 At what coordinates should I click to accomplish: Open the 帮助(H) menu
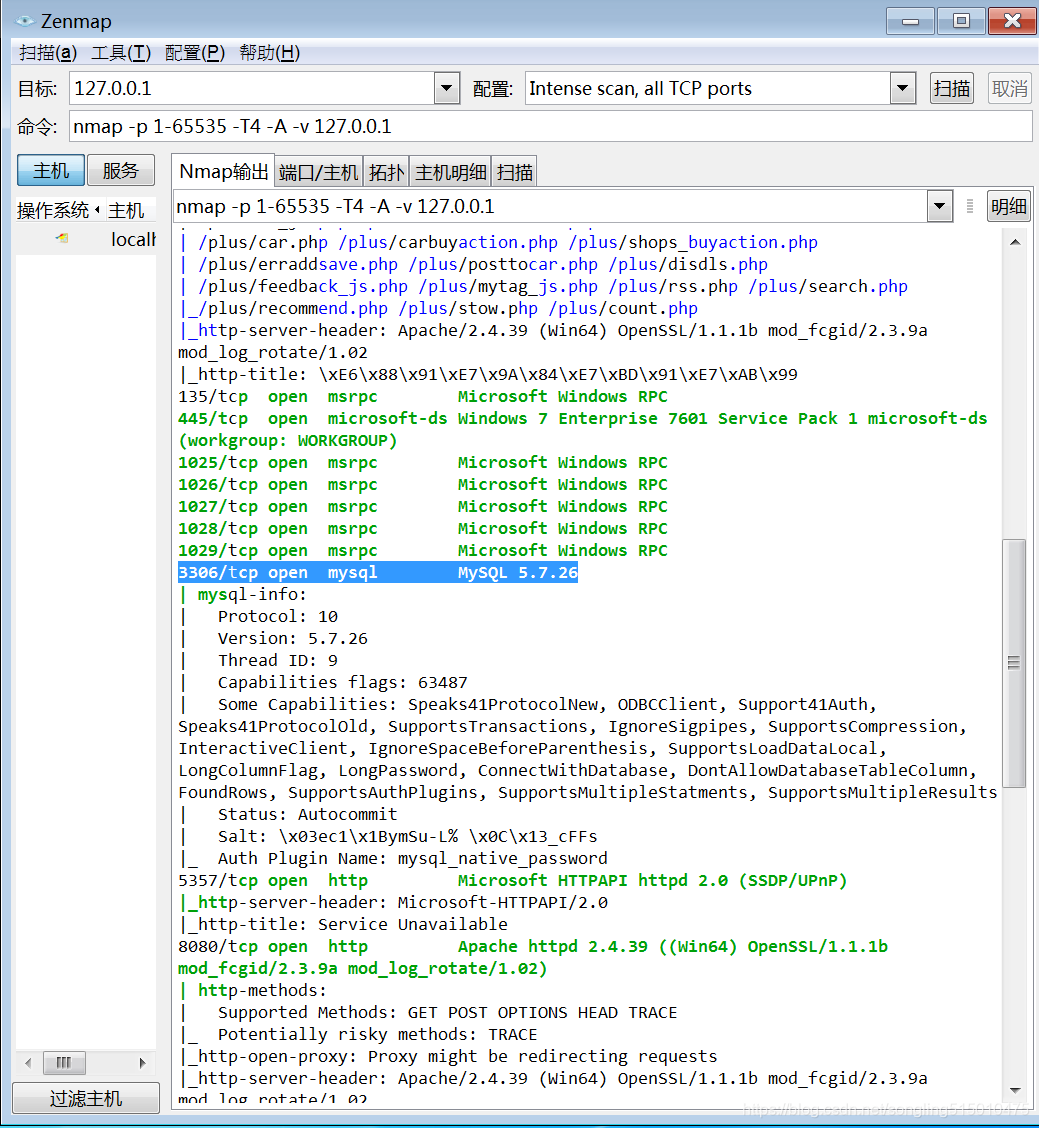pos(270,53)
